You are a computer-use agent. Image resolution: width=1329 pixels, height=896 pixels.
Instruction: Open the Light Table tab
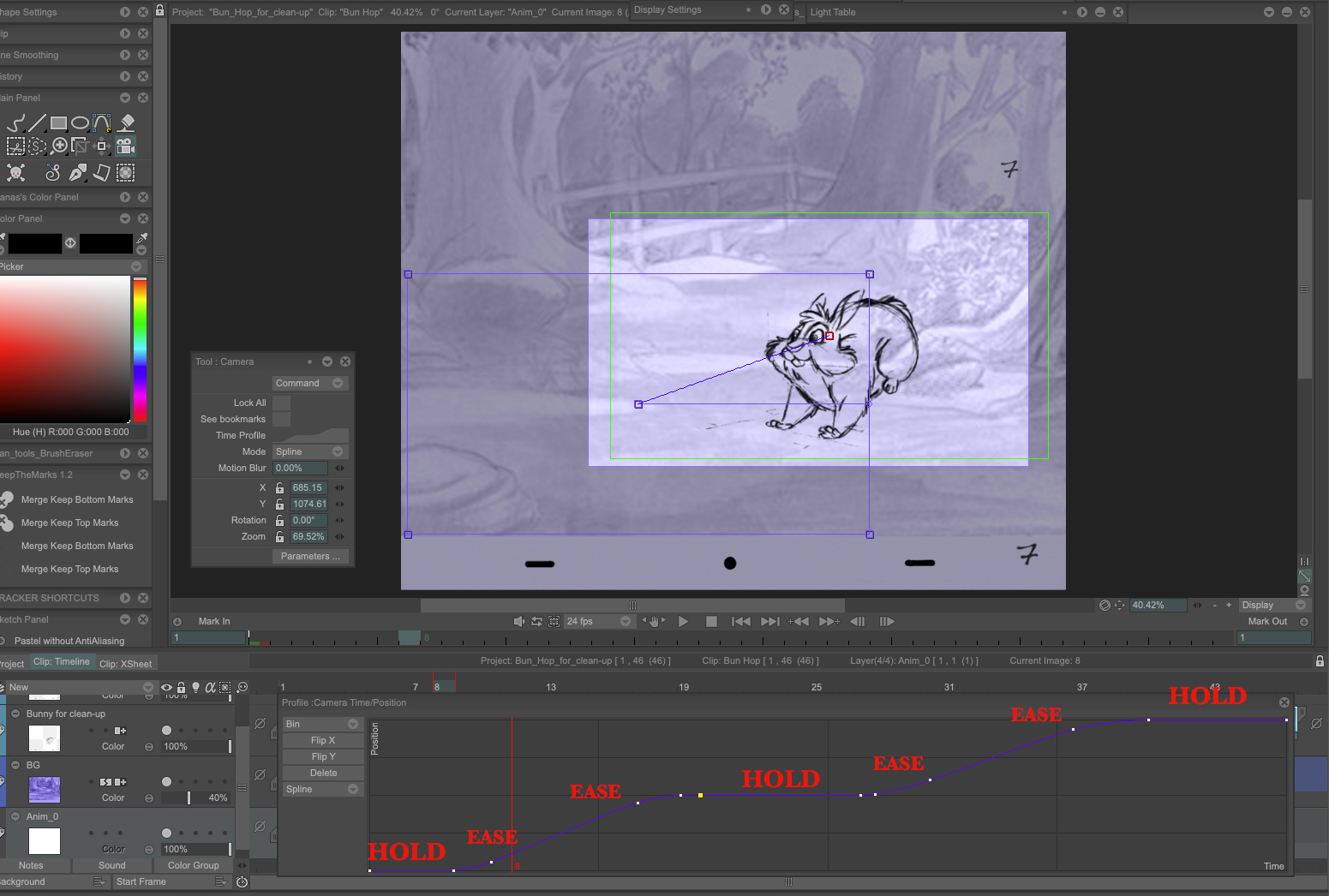coord(833,12)
